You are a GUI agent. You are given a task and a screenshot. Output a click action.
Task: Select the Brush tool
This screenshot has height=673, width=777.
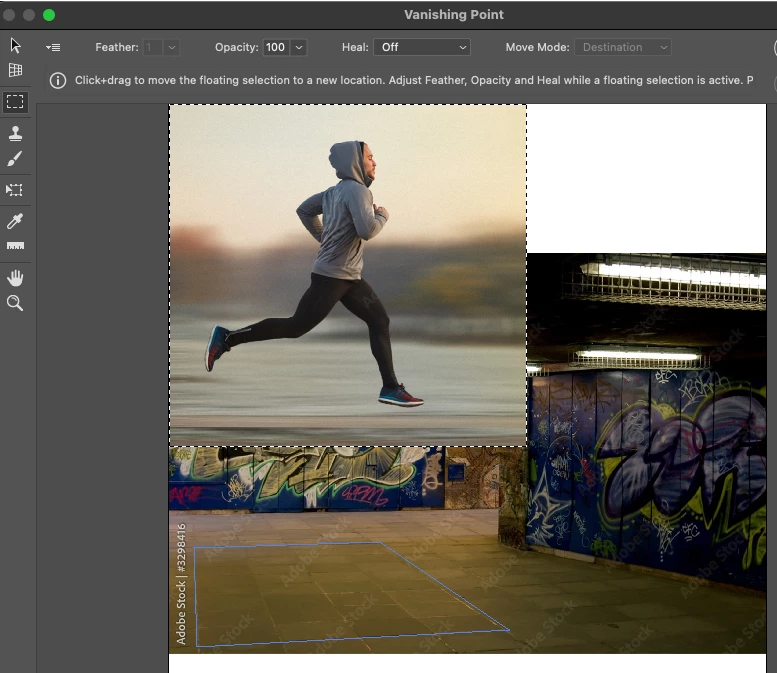15,158
